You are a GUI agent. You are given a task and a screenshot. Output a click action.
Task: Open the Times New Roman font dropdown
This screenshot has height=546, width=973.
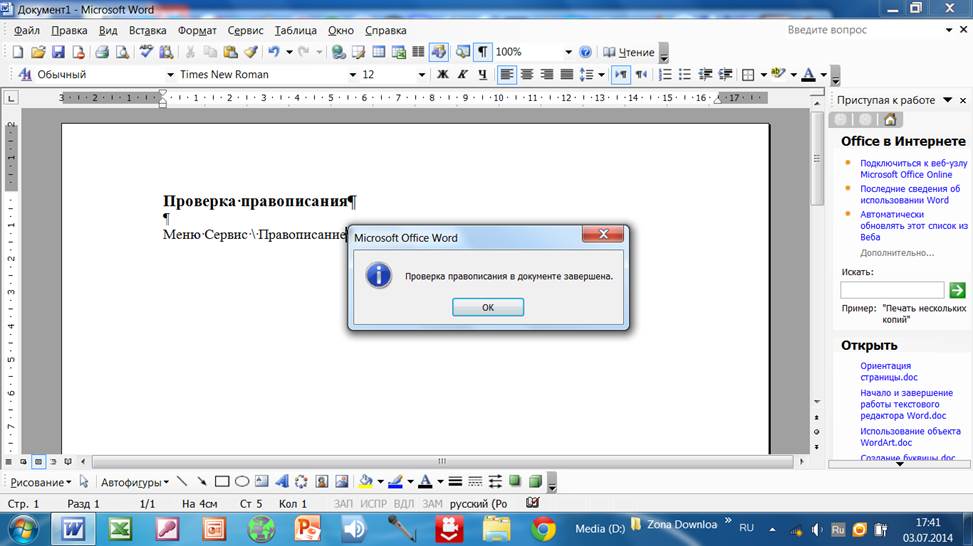(x=352, y=74)
